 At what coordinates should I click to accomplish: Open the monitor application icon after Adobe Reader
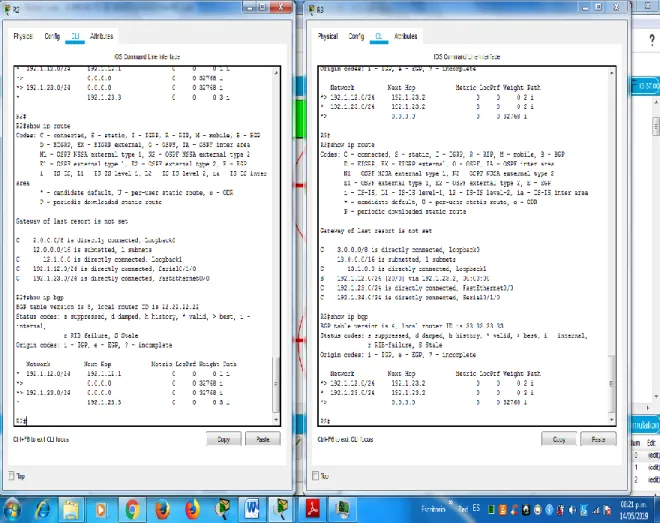[x=343, y=510]
